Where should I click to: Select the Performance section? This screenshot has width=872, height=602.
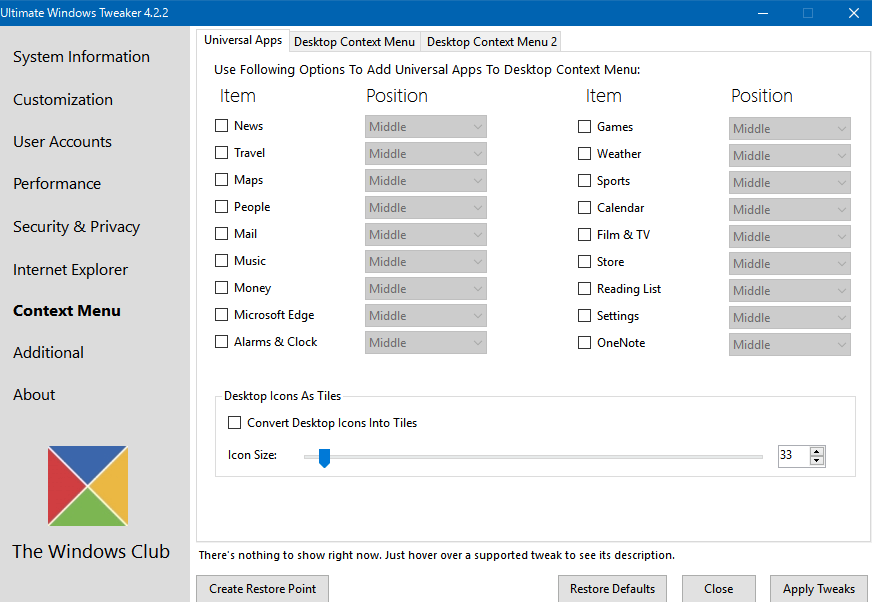point(57,184)
